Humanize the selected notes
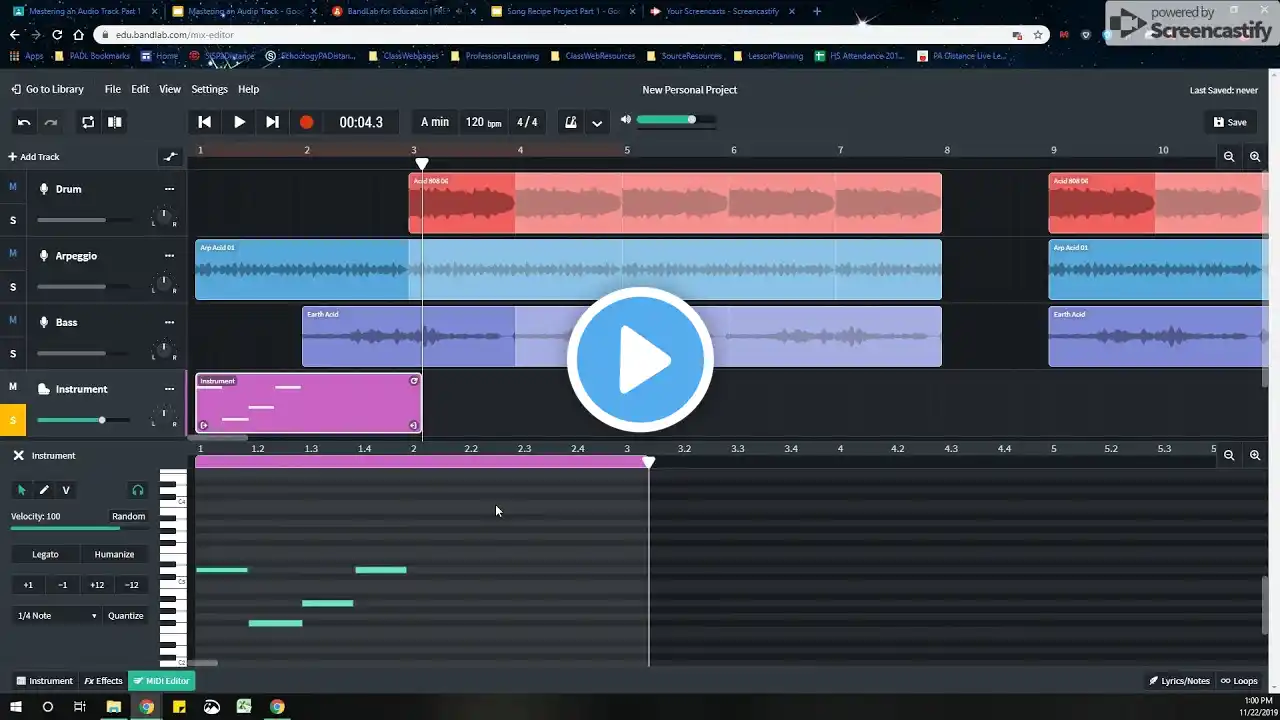The height and width of the screenshot is (720, 1280). tap(114, 554)
